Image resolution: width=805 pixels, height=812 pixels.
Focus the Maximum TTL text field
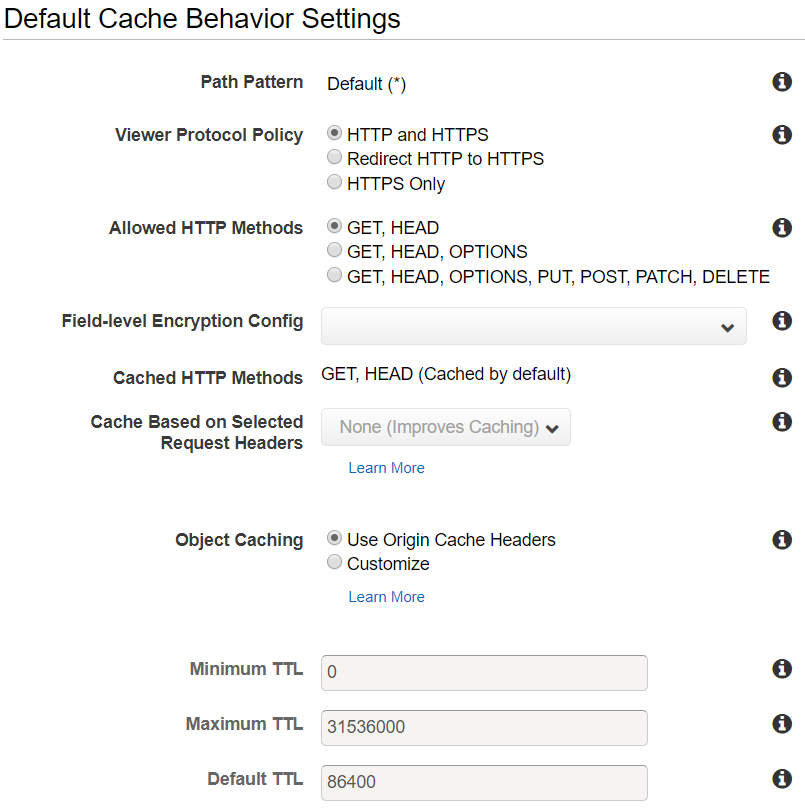tap(484, 727)
